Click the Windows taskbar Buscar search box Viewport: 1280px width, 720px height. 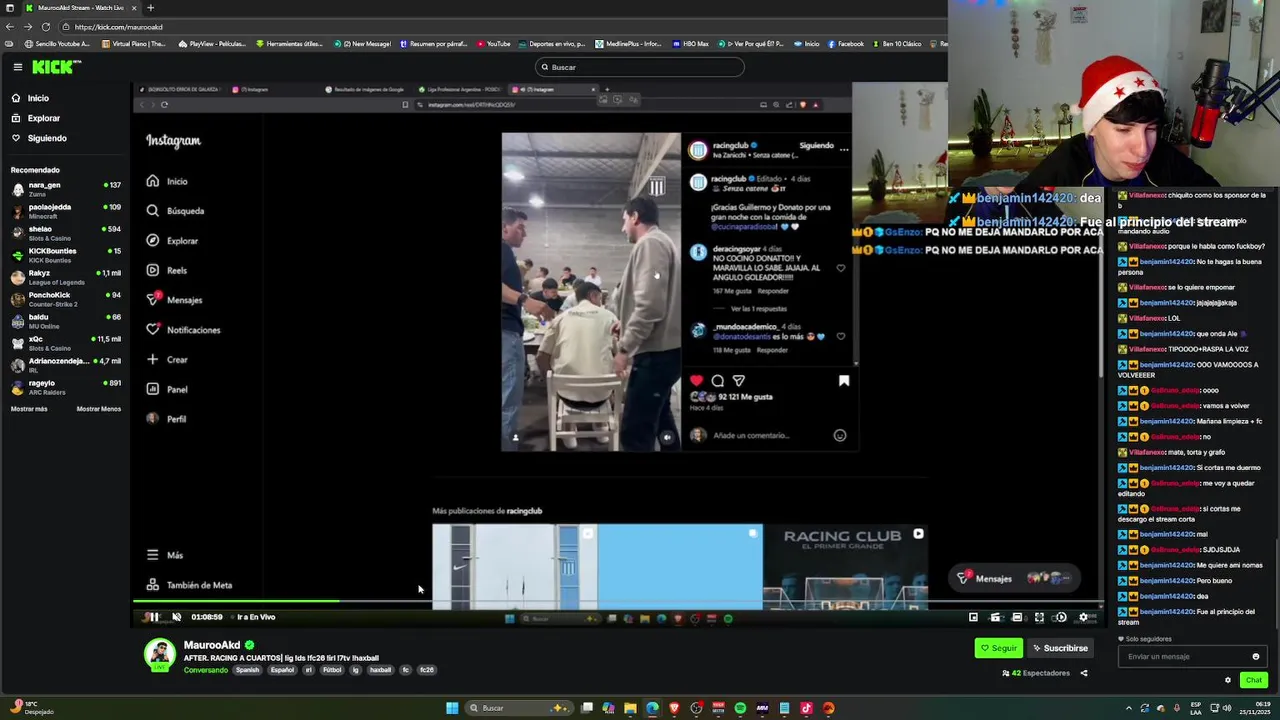tap(520, 708)
